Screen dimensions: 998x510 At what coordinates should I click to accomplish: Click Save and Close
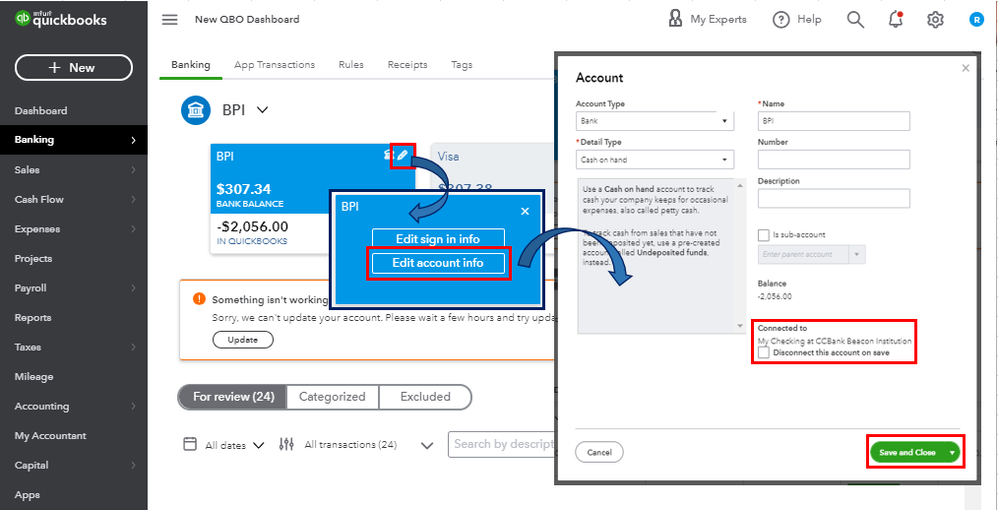(908, 452)
